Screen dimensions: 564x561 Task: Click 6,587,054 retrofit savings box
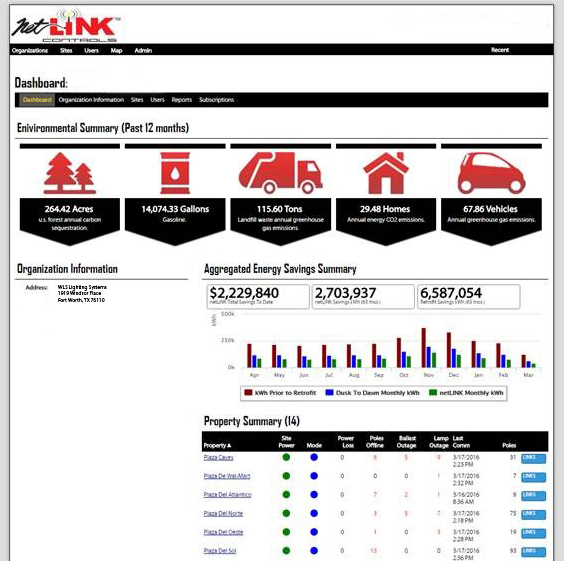pos(468,296)
